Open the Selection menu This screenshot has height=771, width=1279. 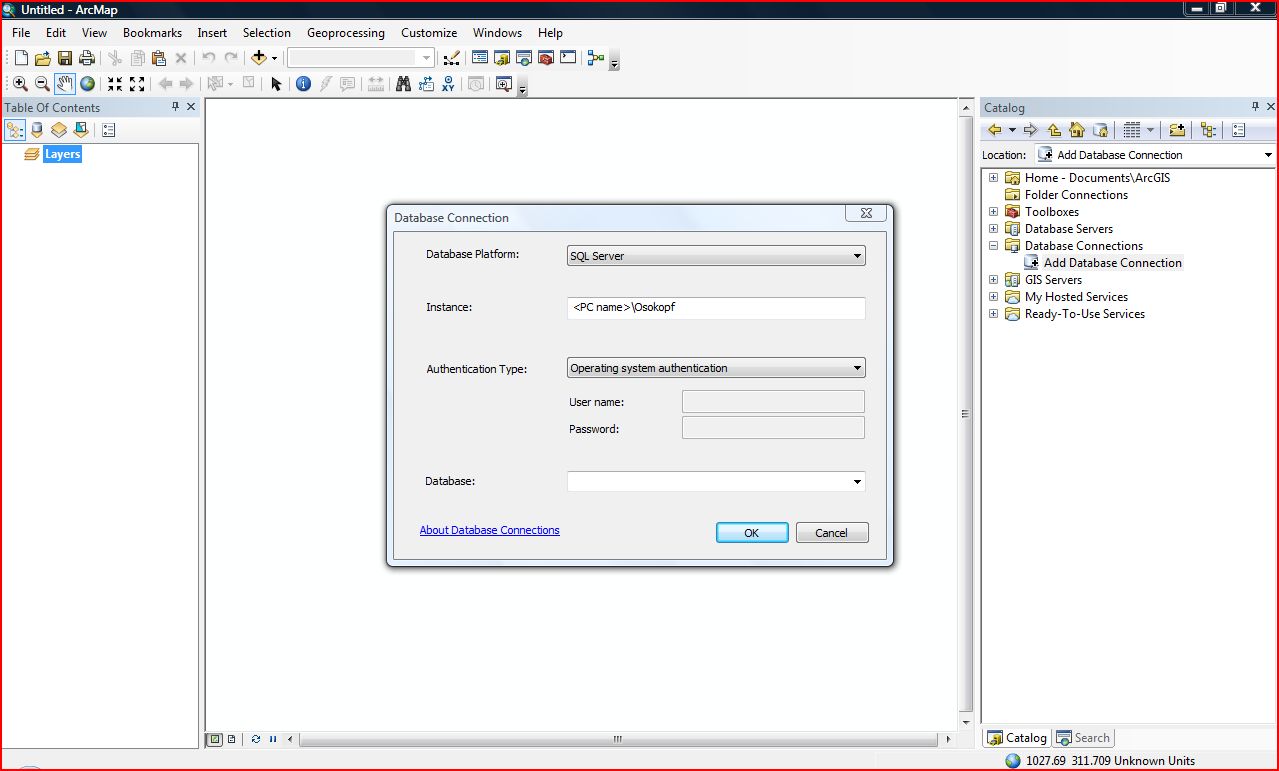tap(267, 33)
